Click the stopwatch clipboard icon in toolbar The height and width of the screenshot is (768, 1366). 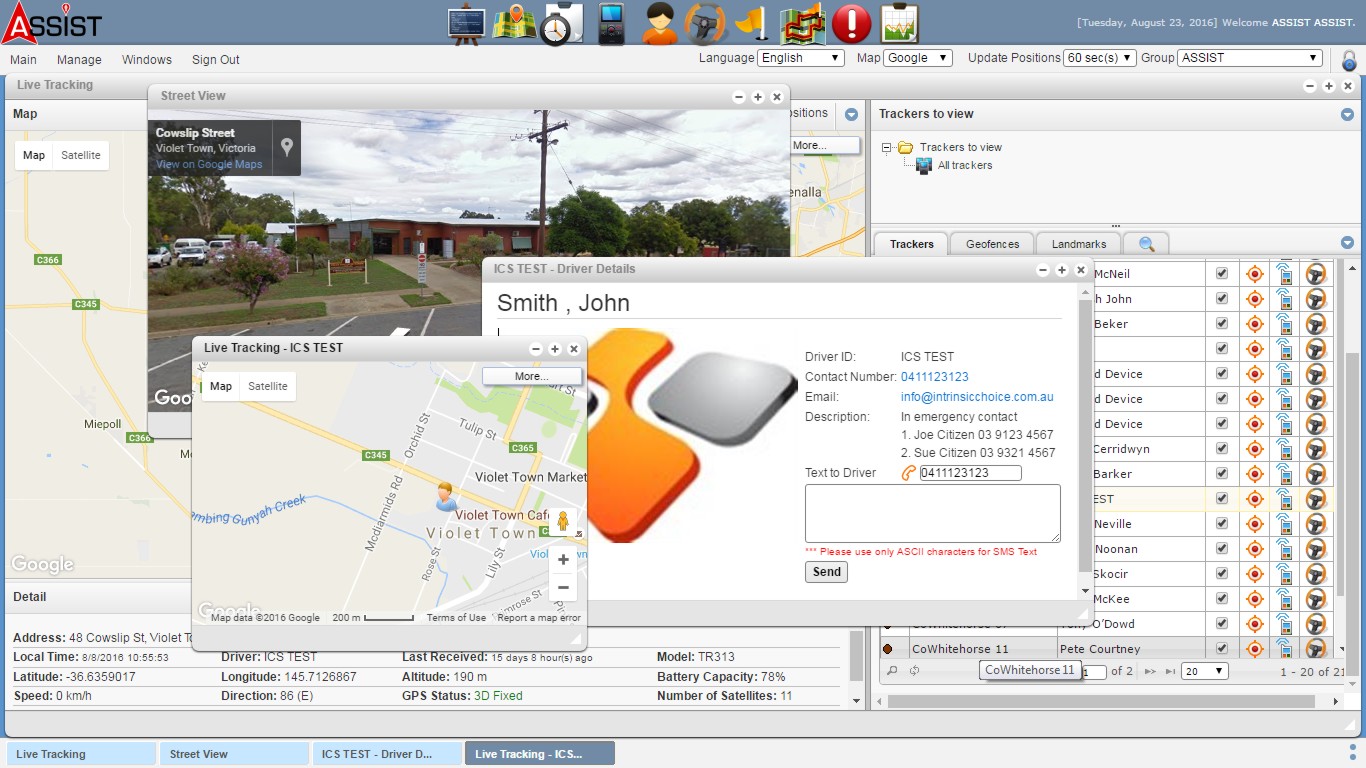point(562,23)
